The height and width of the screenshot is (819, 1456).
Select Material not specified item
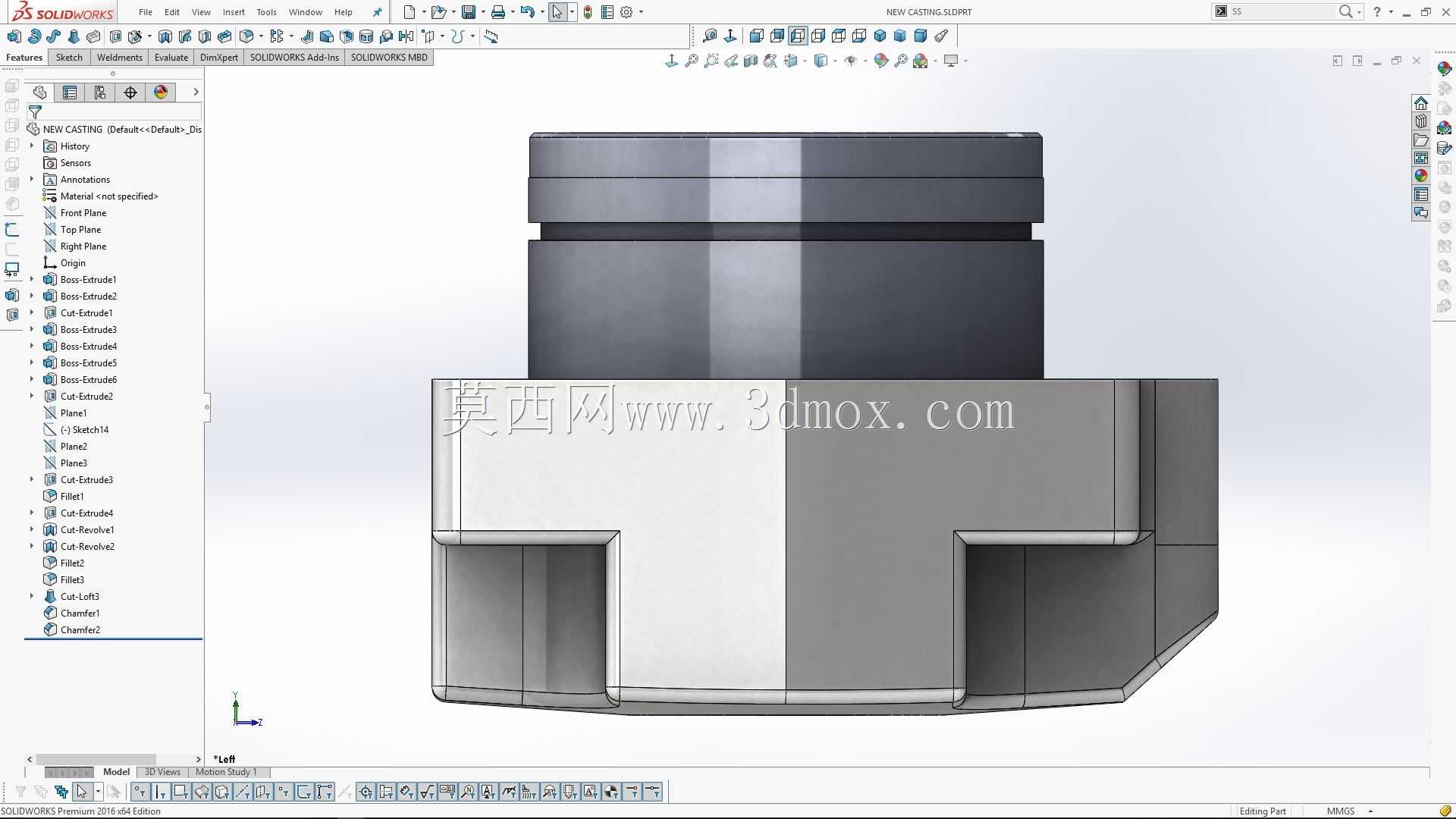109,196
